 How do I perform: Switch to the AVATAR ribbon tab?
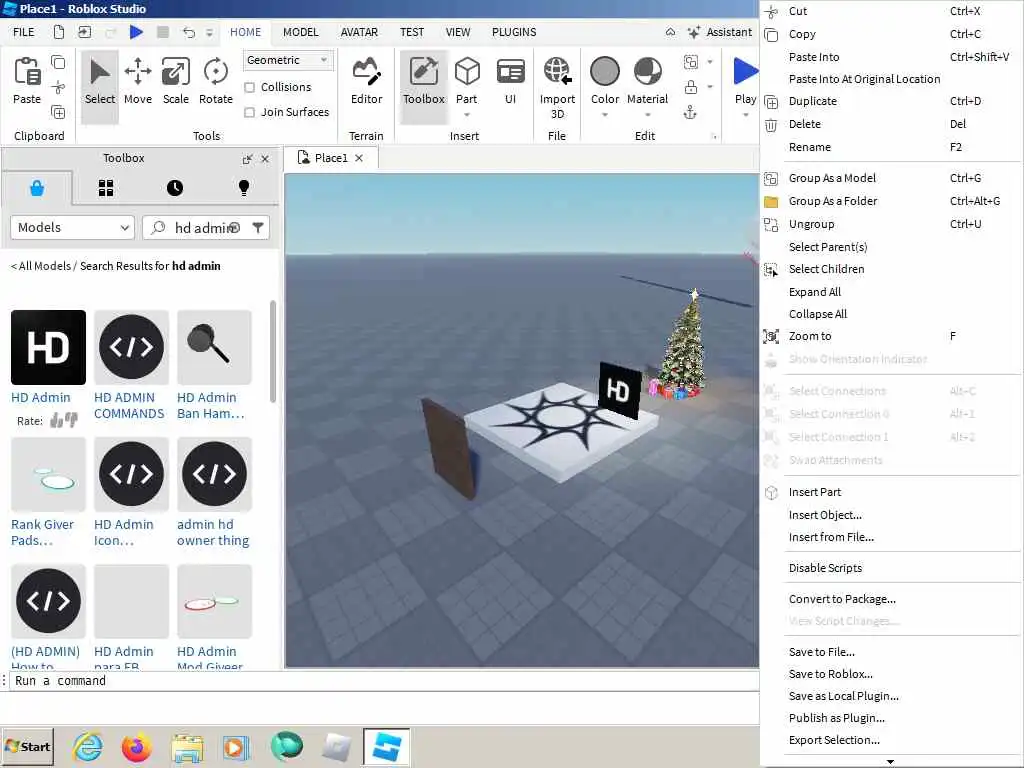click(359, 32)
